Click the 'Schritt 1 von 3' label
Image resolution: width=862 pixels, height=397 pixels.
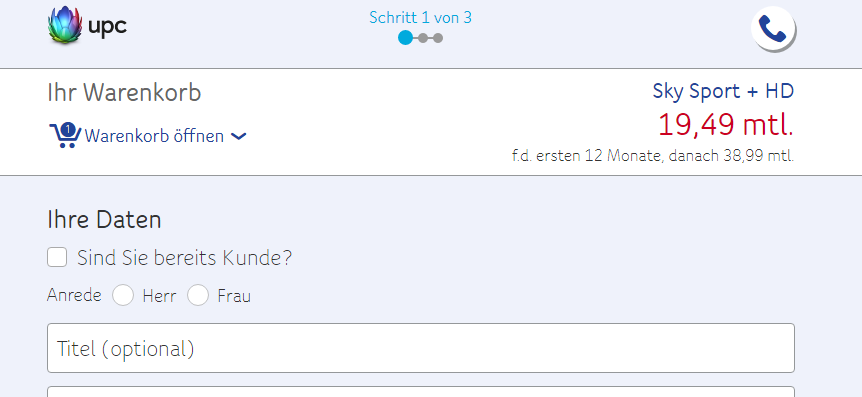(x=421, y=18)
